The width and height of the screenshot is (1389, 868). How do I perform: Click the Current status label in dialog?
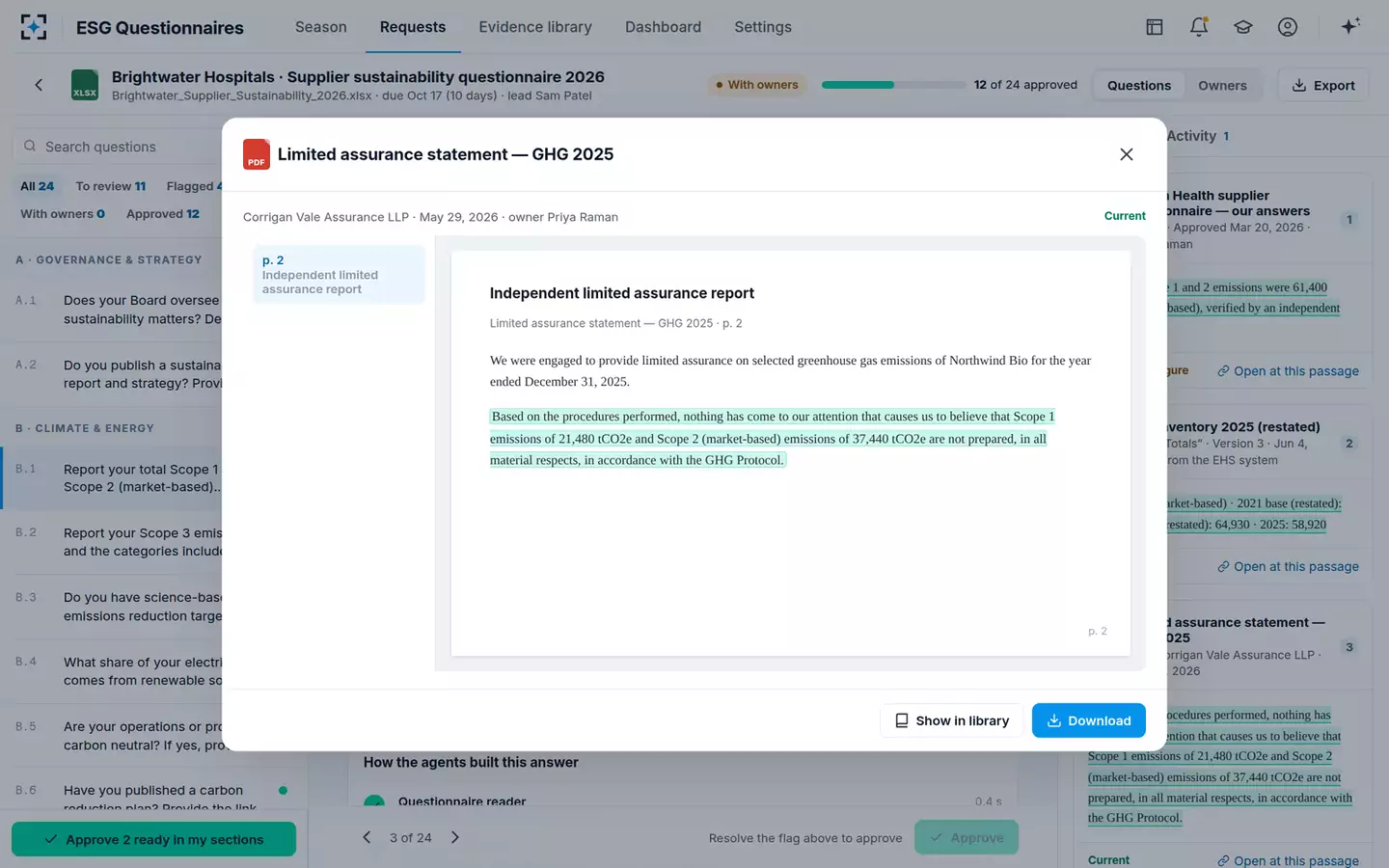(x=1125, y=216)
